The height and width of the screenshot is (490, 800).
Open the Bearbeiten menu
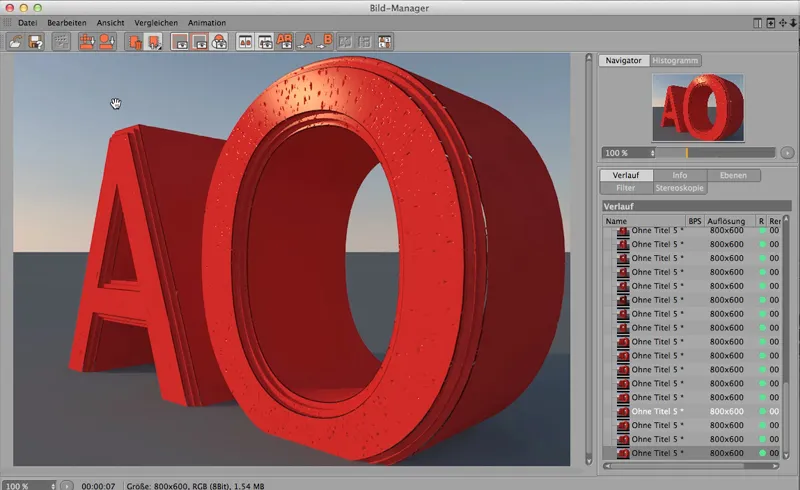[x=67, y=23]
